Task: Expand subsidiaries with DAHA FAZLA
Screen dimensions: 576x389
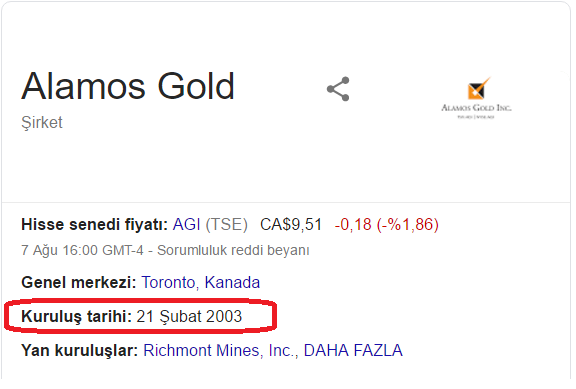Action: [x=353, y=350]
